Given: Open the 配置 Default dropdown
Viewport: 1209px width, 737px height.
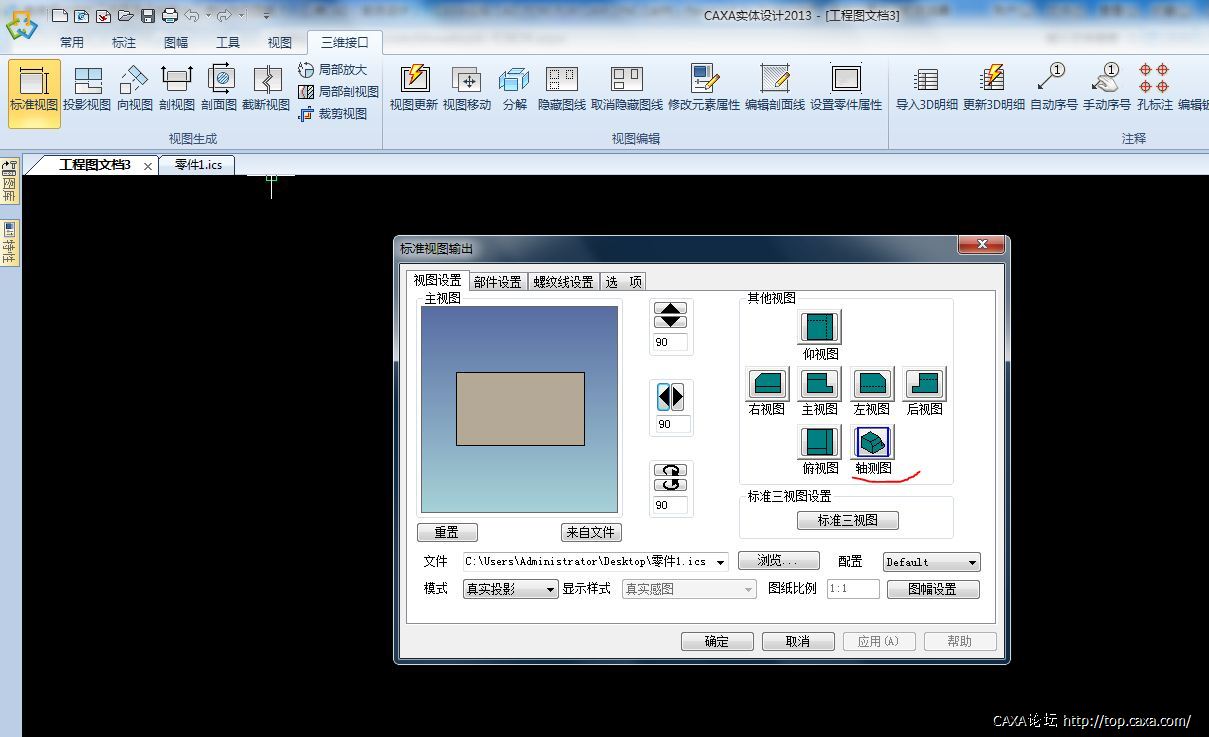Looking at the screenshot, I should click(972, 562).
